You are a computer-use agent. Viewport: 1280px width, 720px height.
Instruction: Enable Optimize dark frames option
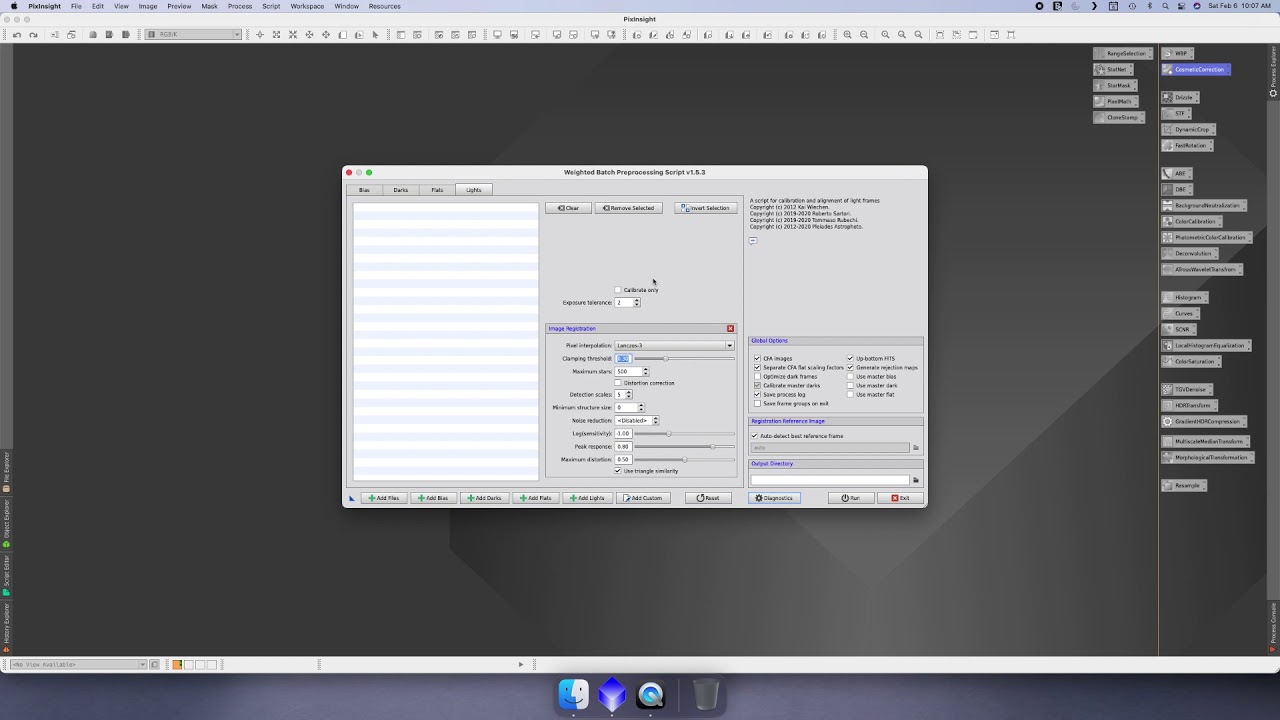tap(757, 376)
